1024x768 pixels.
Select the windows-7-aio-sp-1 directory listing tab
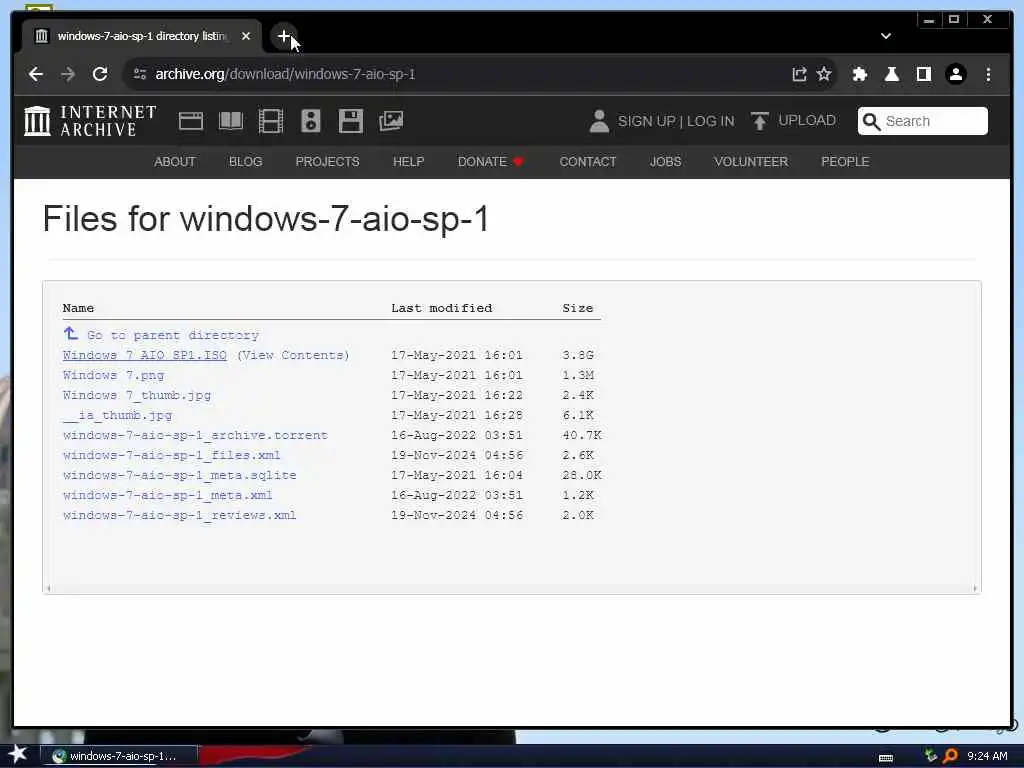click(142, 36)
